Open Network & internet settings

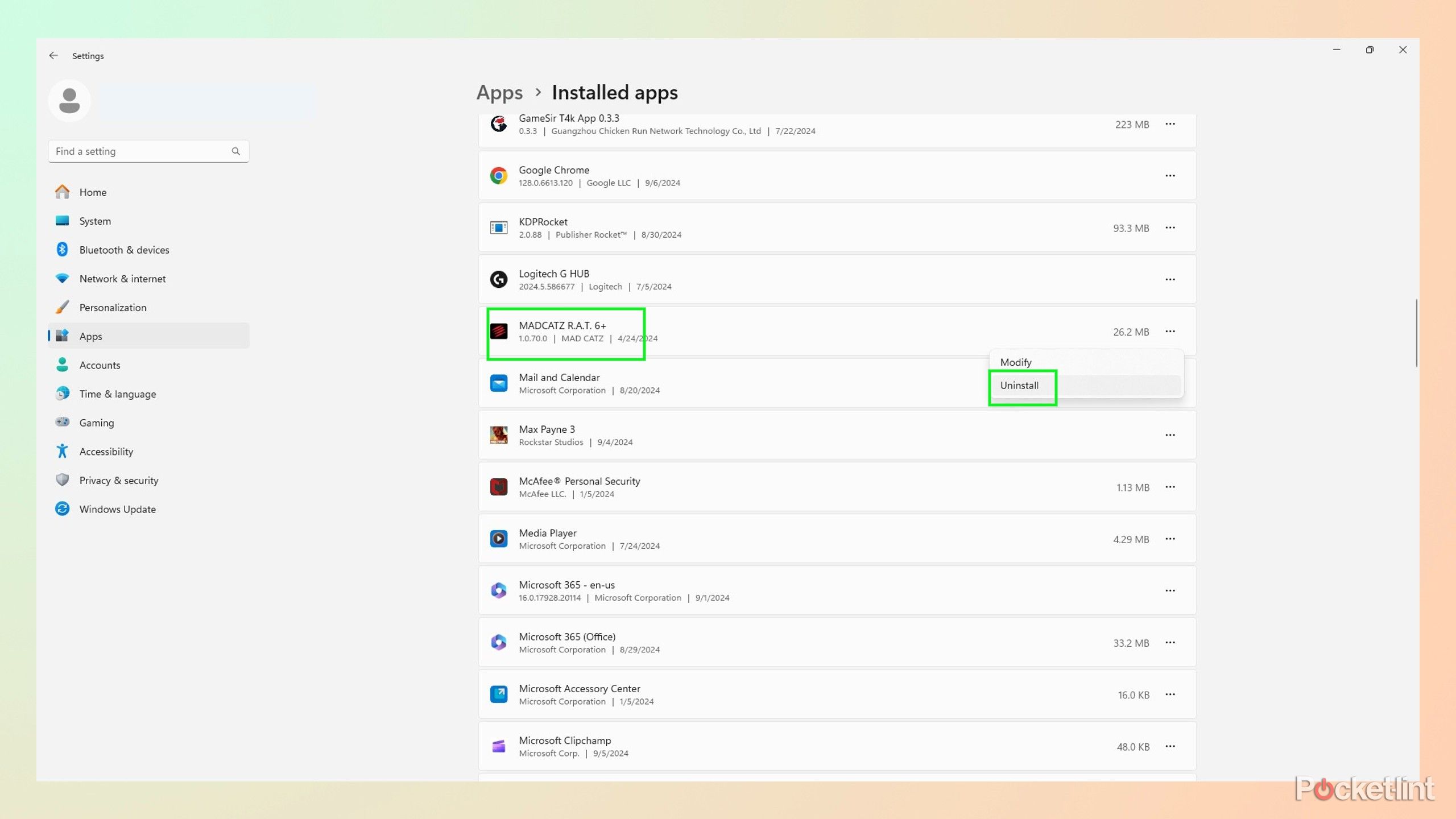coord(149,279)
